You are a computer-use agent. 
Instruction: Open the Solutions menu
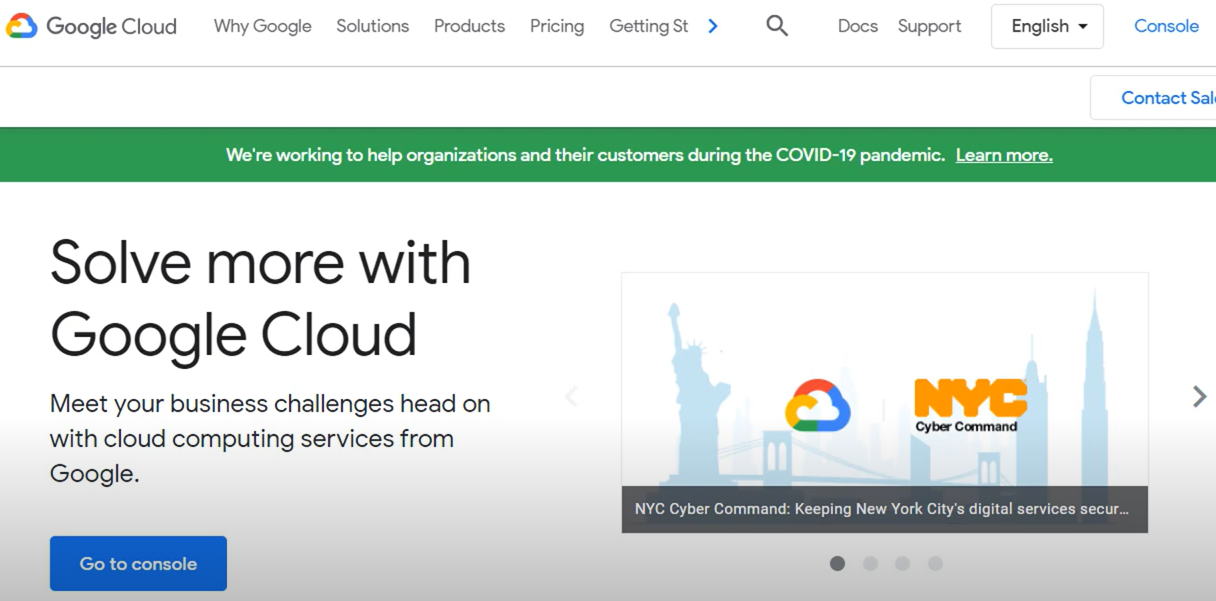(373, 26)
